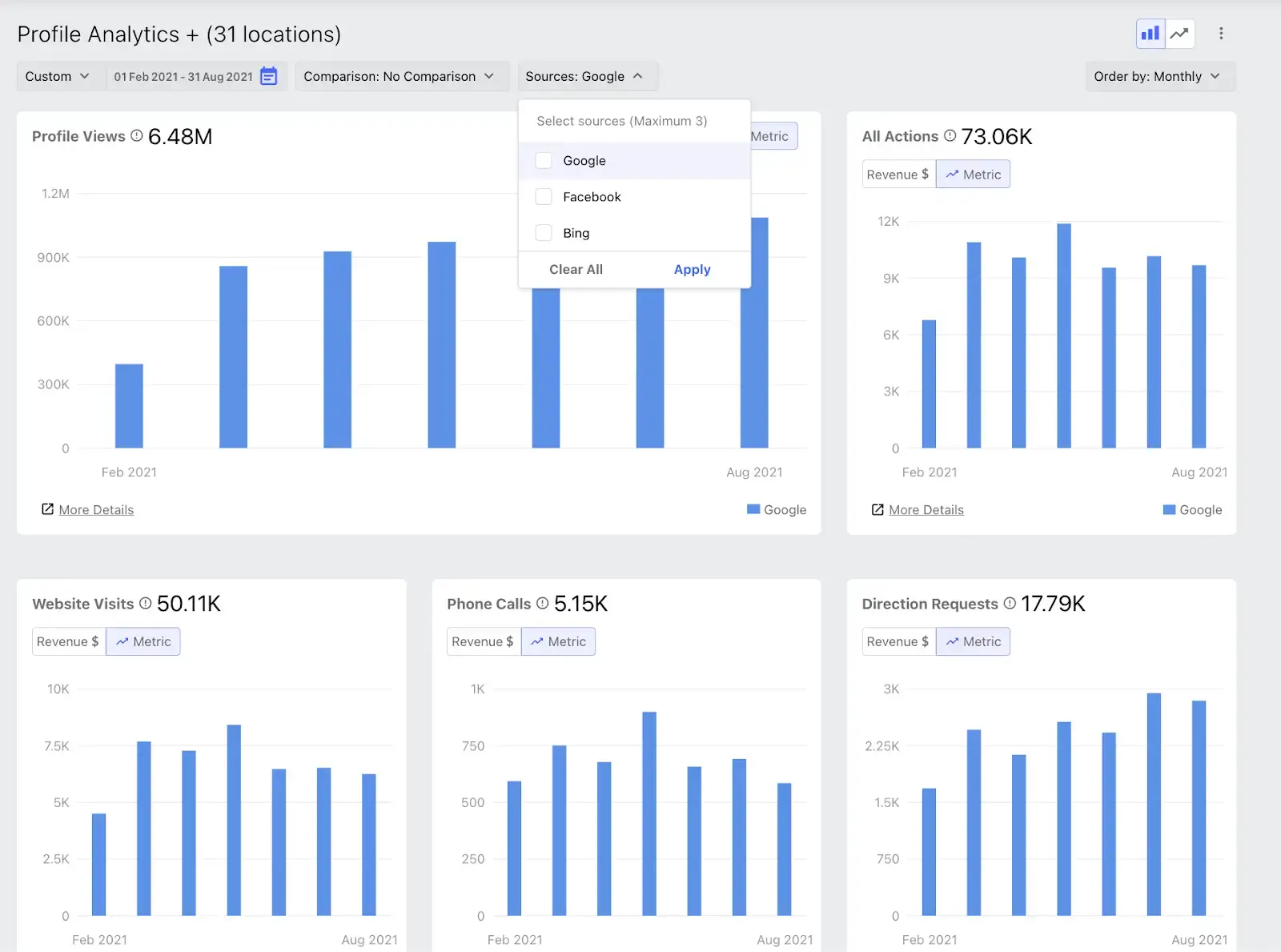Click the Website Visits total 50.11K
1281x952 pixels.
[x=189, y=604]
